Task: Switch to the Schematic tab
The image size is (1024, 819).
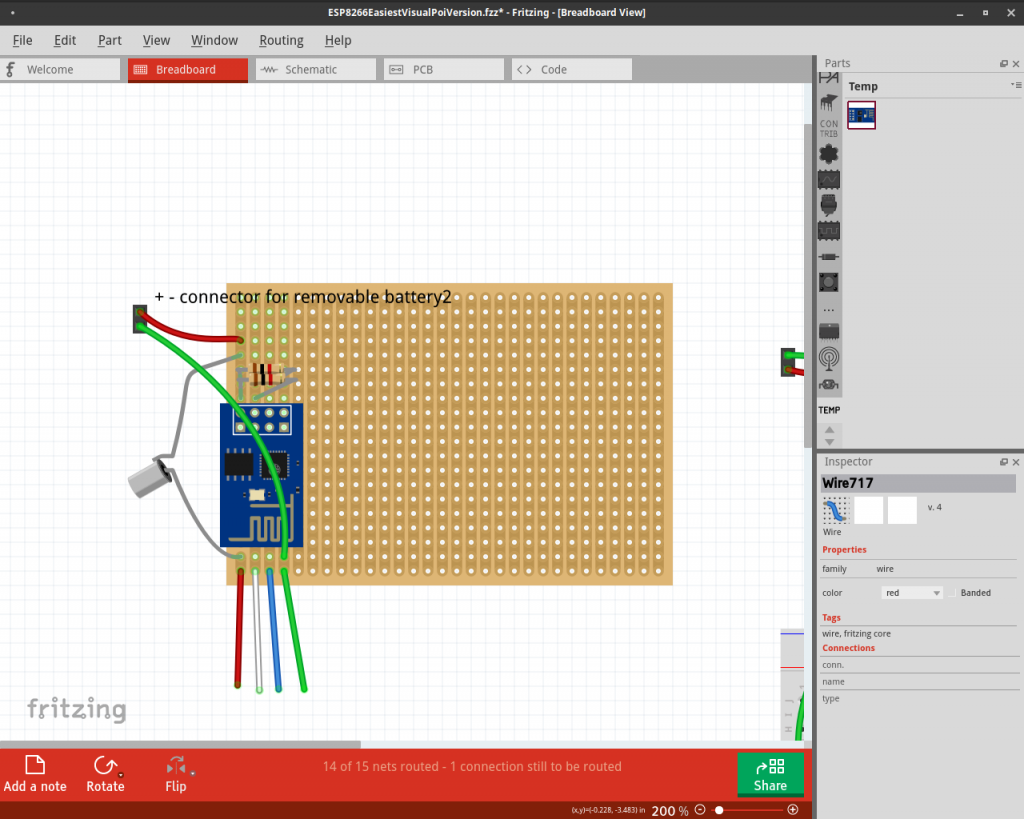Action: [315, 69]
